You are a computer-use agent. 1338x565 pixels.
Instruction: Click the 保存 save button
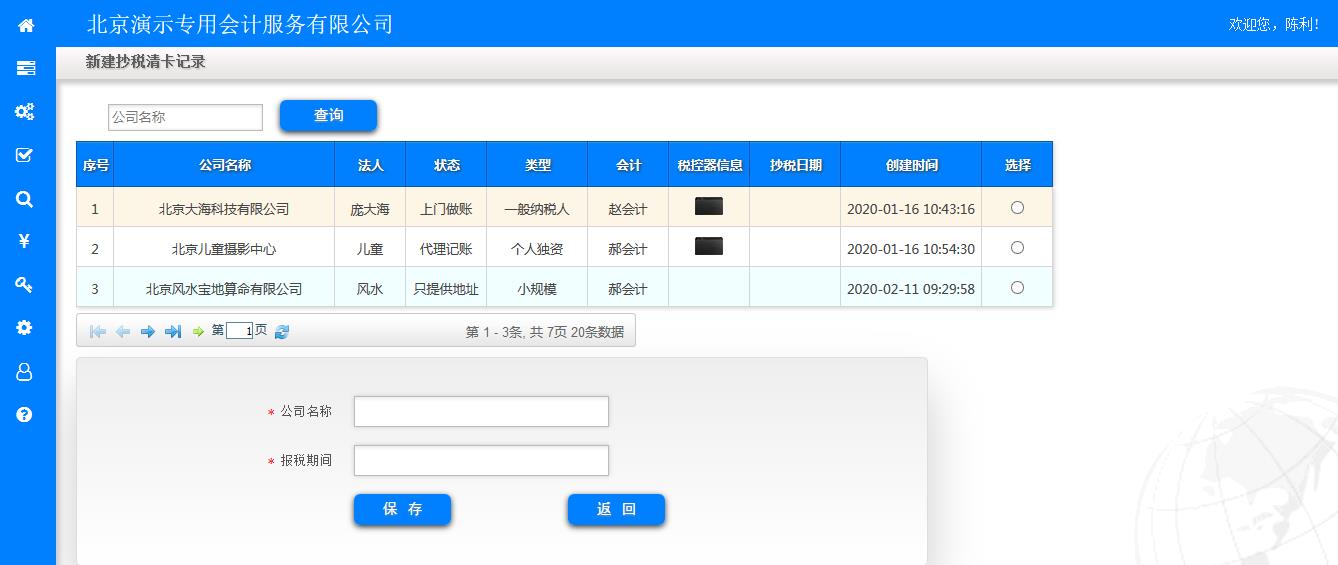click(402, 509)
